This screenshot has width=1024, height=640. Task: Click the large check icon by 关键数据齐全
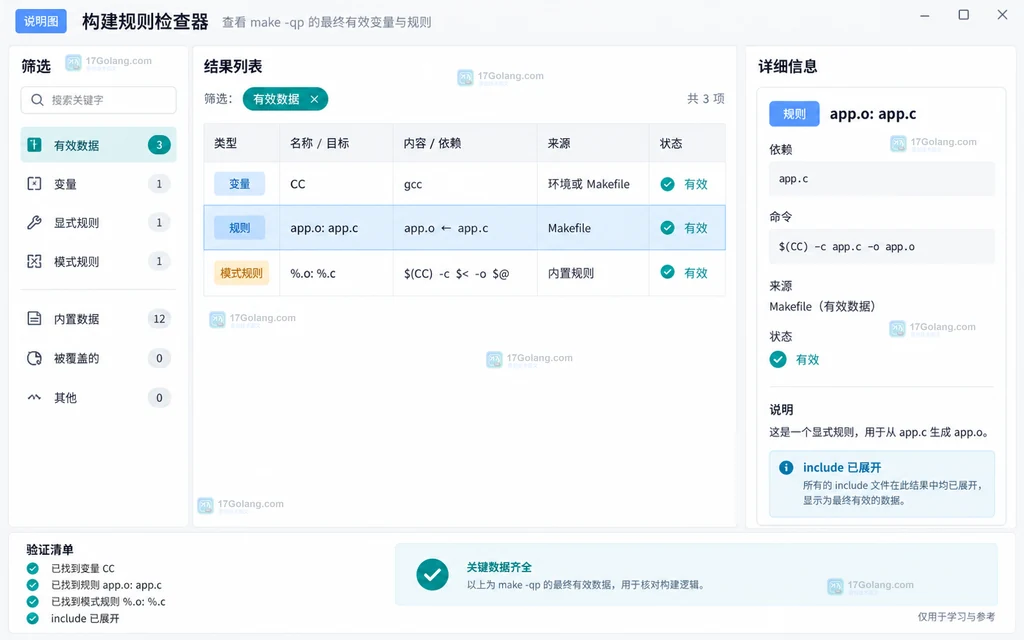click(x=432, y=575)
